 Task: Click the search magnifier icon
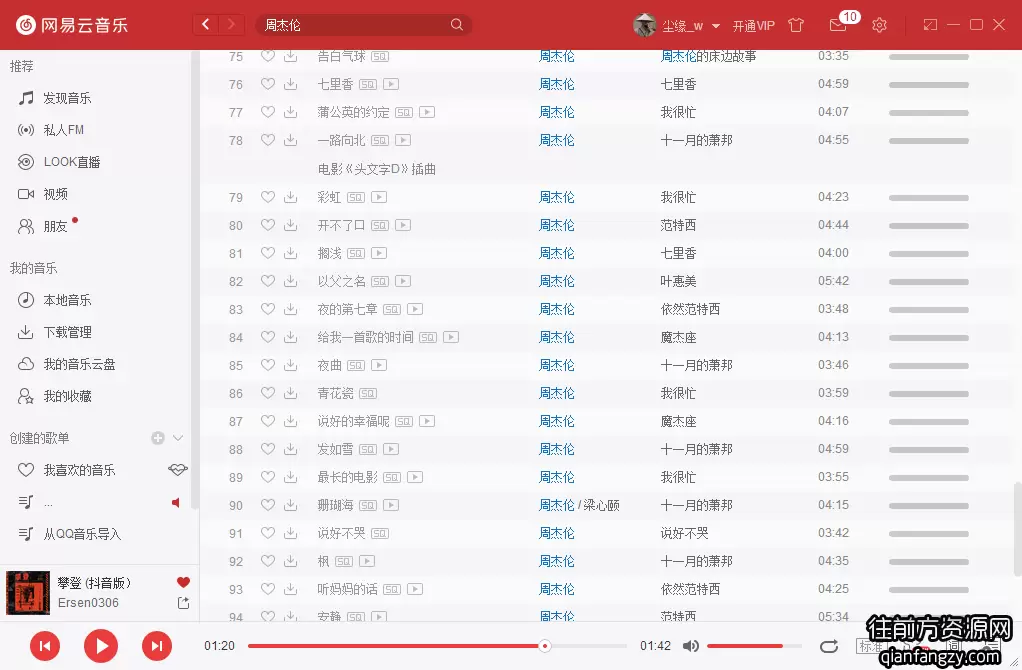(457, 25)
